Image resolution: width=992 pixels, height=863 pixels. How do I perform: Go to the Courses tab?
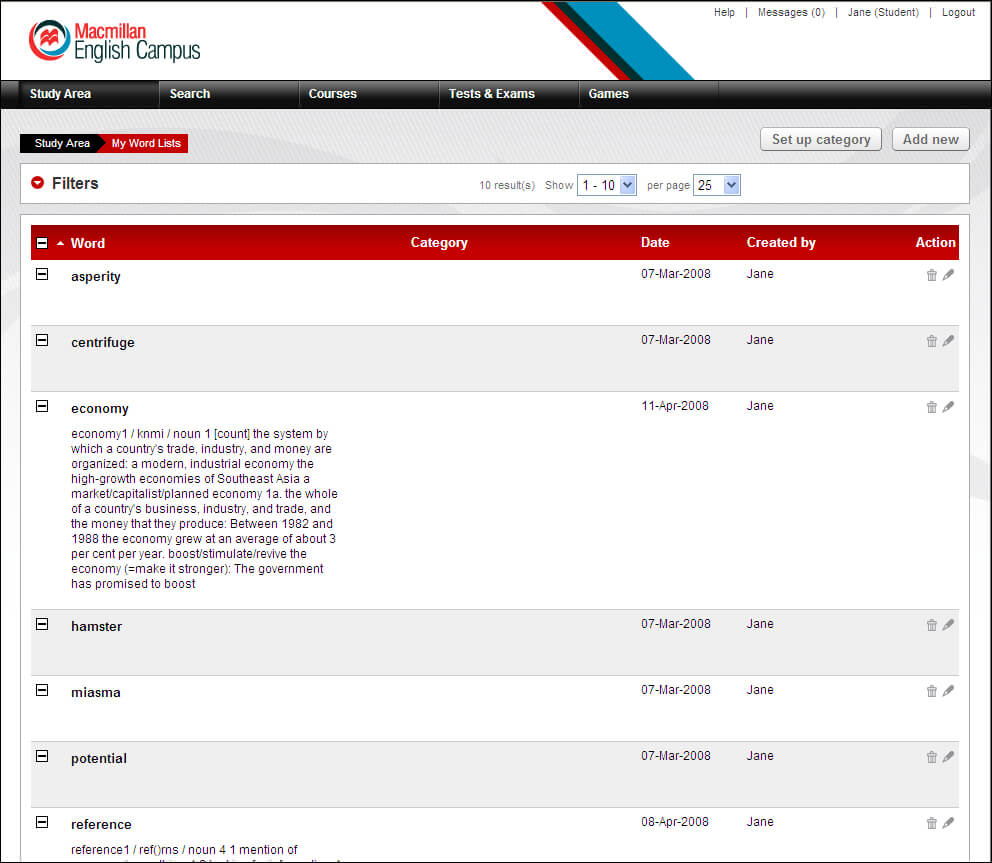pyautogui.click(x=332, y=94)
